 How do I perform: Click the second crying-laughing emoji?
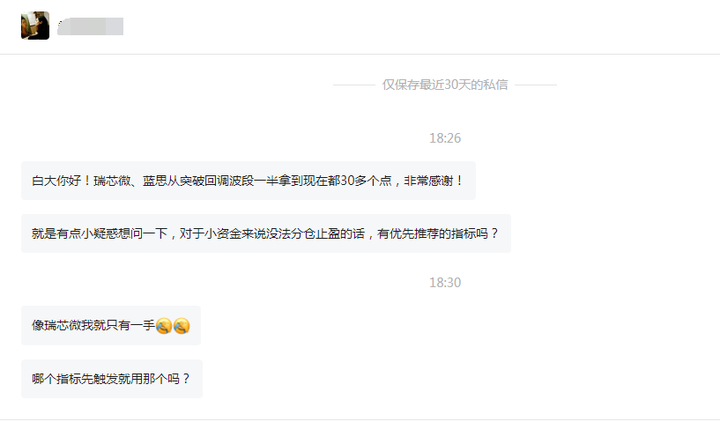pos(181,326)
